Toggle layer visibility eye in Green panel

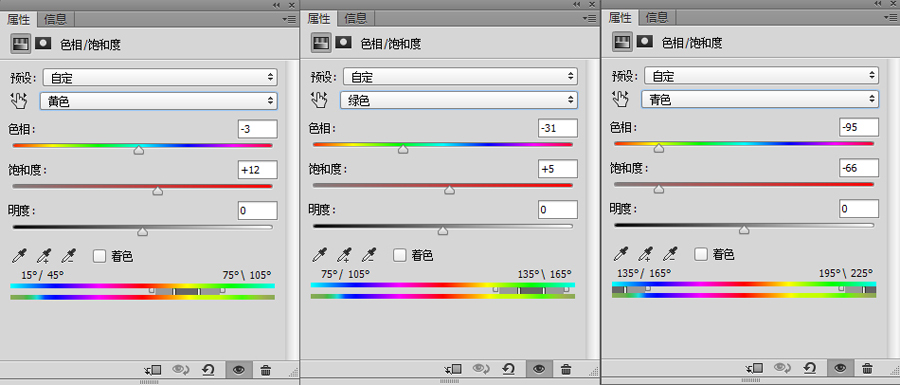[539, 369]
